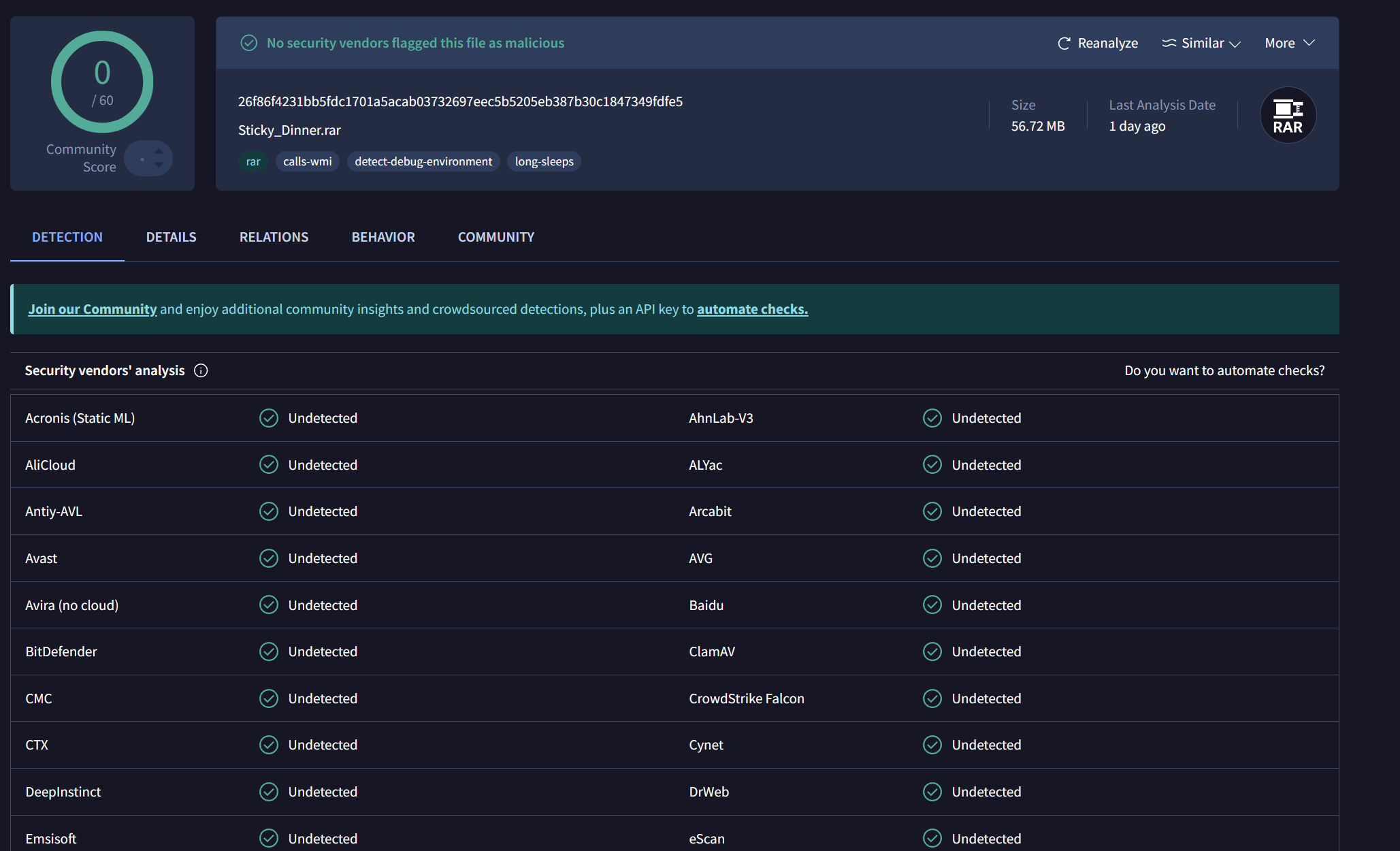The height and width of the screenshot is (851, 1400).
Task: Click the Undetected check icon for ClamAV
Action: [x=932, y=652]
